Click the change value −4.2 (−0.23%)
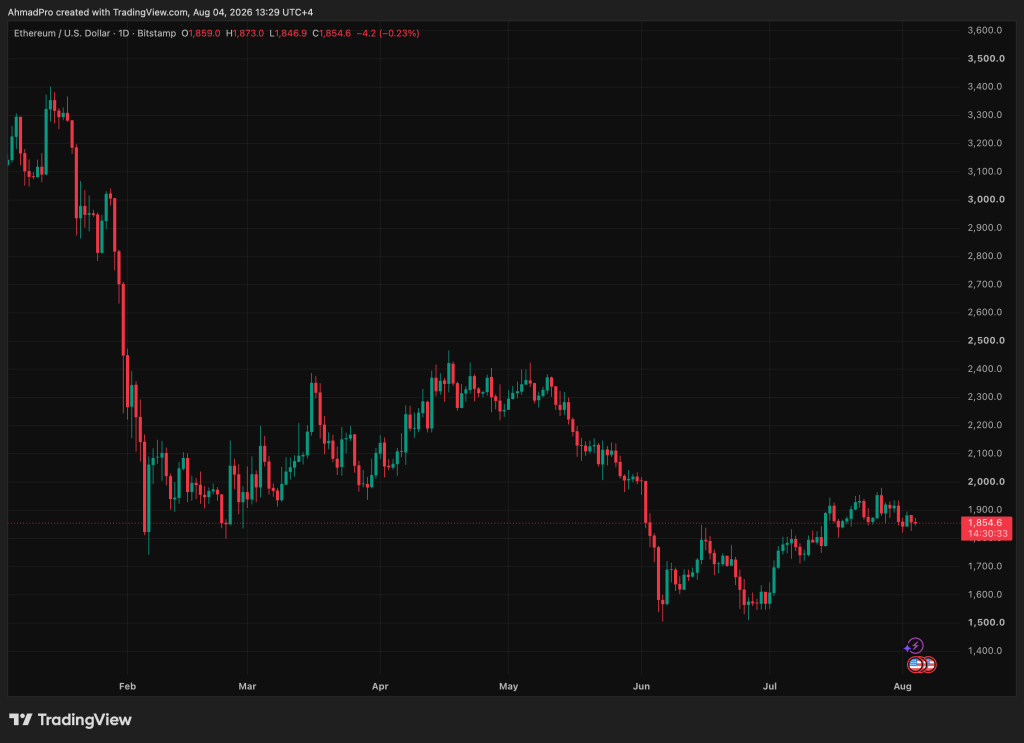Viewport: 1024px width, 743px height. click(x=388, y=33)
